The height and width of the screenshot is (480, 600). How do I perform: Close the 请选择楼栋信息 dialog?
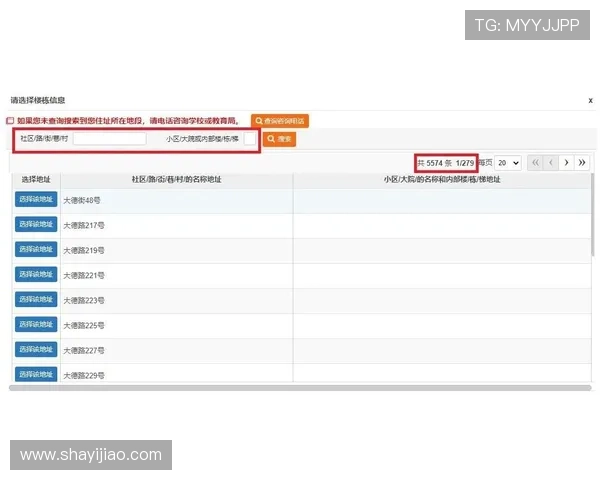click(590, 100)
